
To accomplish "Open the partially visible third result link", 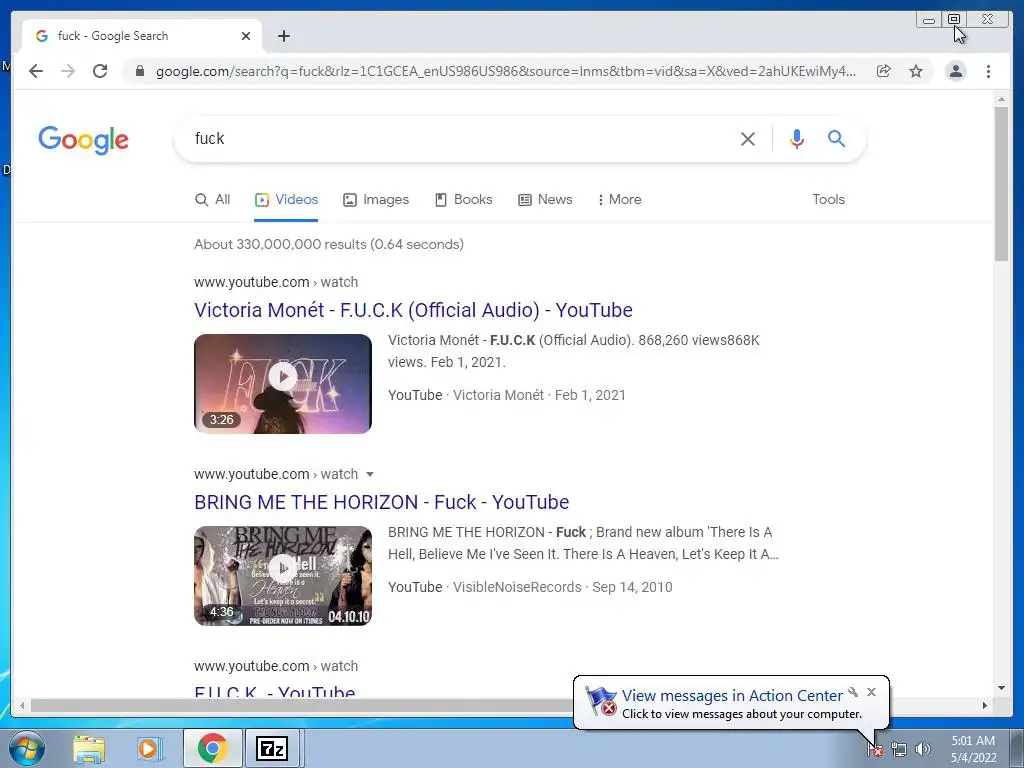I will [x=274, y=692].
